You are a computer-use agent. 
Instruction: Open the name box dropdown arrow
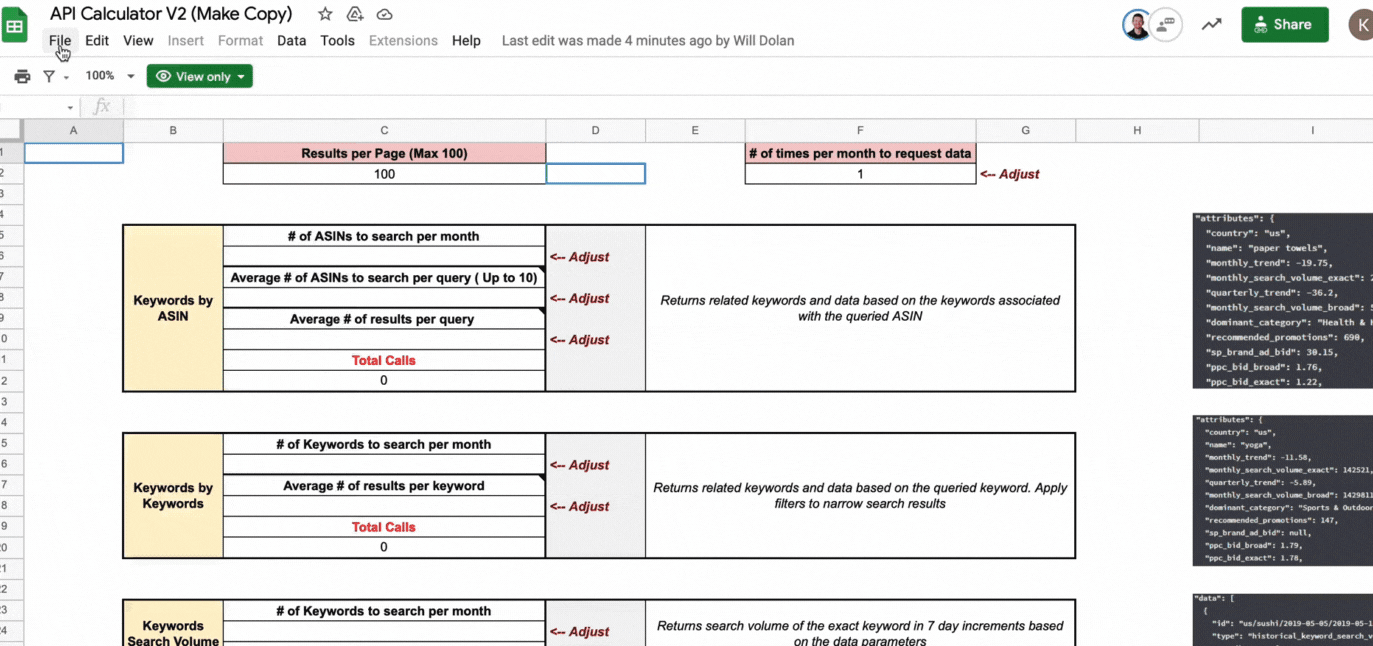pos(70,107)
